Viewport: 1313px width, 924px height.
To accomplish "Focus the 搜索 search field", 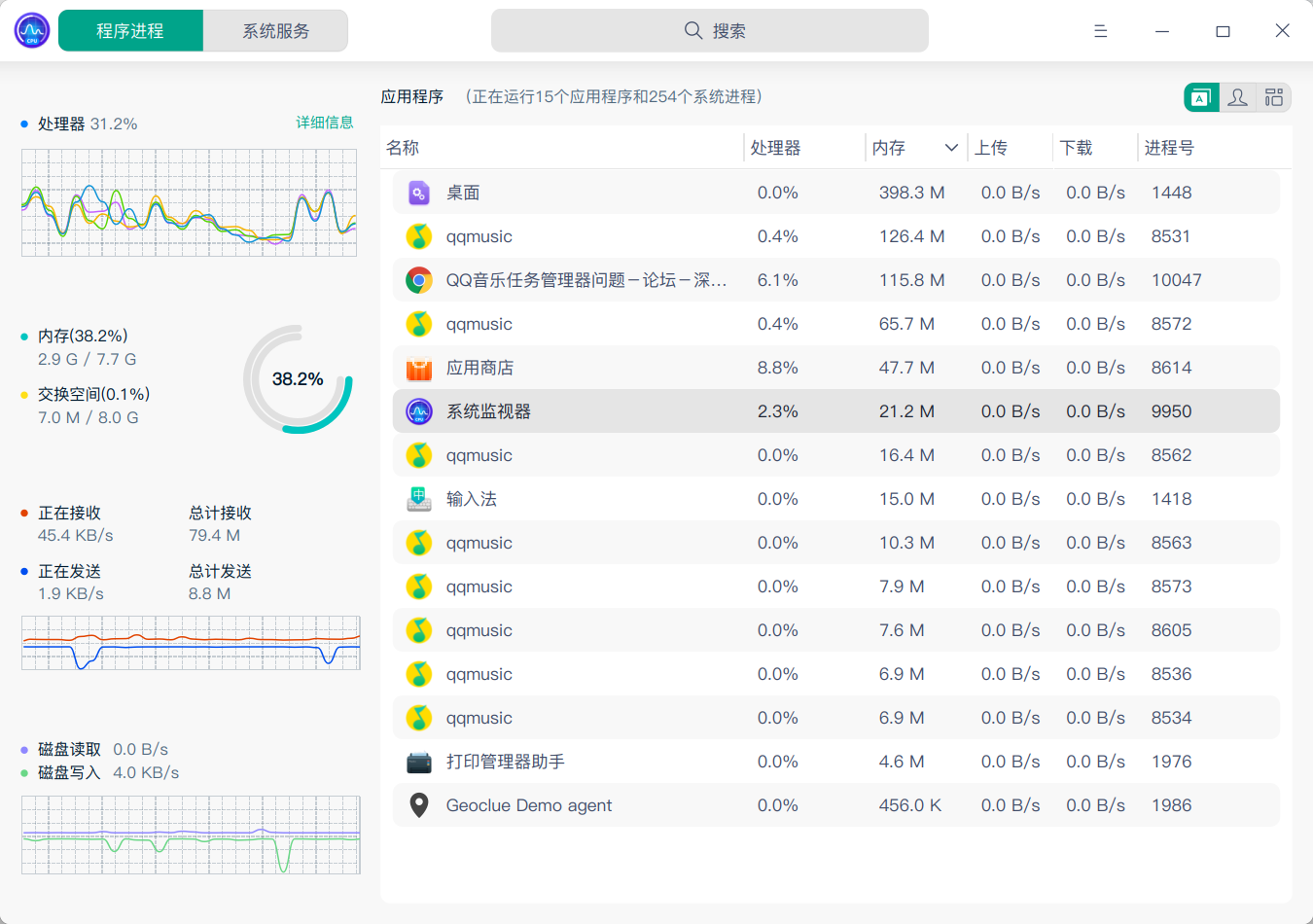I will [x=710, y=31].
